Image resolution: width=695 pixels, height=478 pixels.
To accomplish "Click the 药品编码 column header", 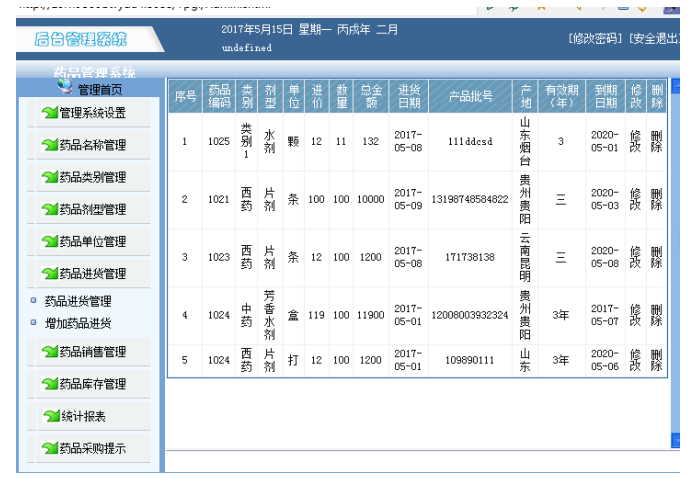I will [219, 96].
